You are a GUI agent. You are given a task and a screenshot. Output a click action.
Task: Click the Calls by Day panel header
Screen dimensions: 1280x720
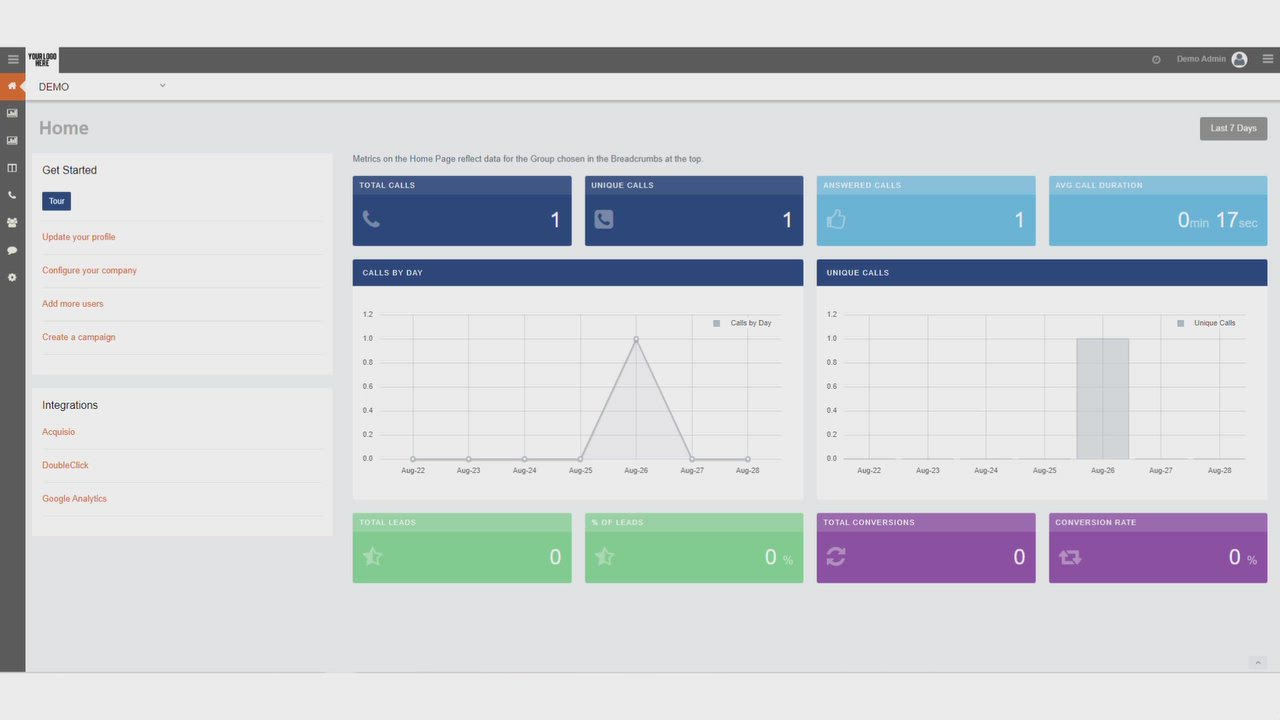tap(578, 273)
